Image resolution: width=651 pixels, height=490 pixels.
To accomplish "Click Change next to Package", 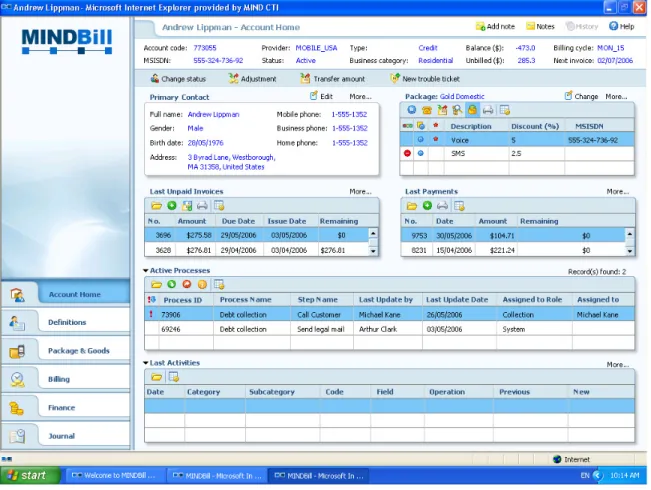I will pyautogui.click(x=581, y=96).
